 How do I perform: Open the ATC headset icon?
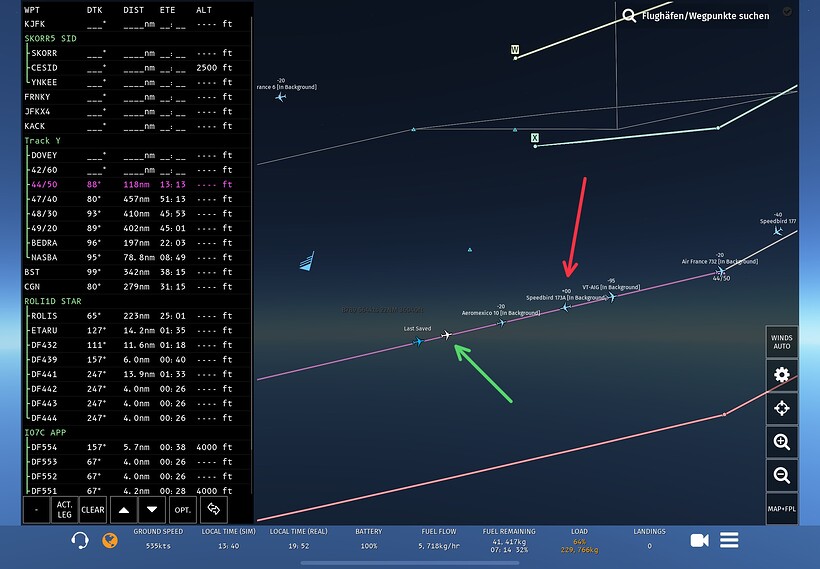click(x=80, y=540)
